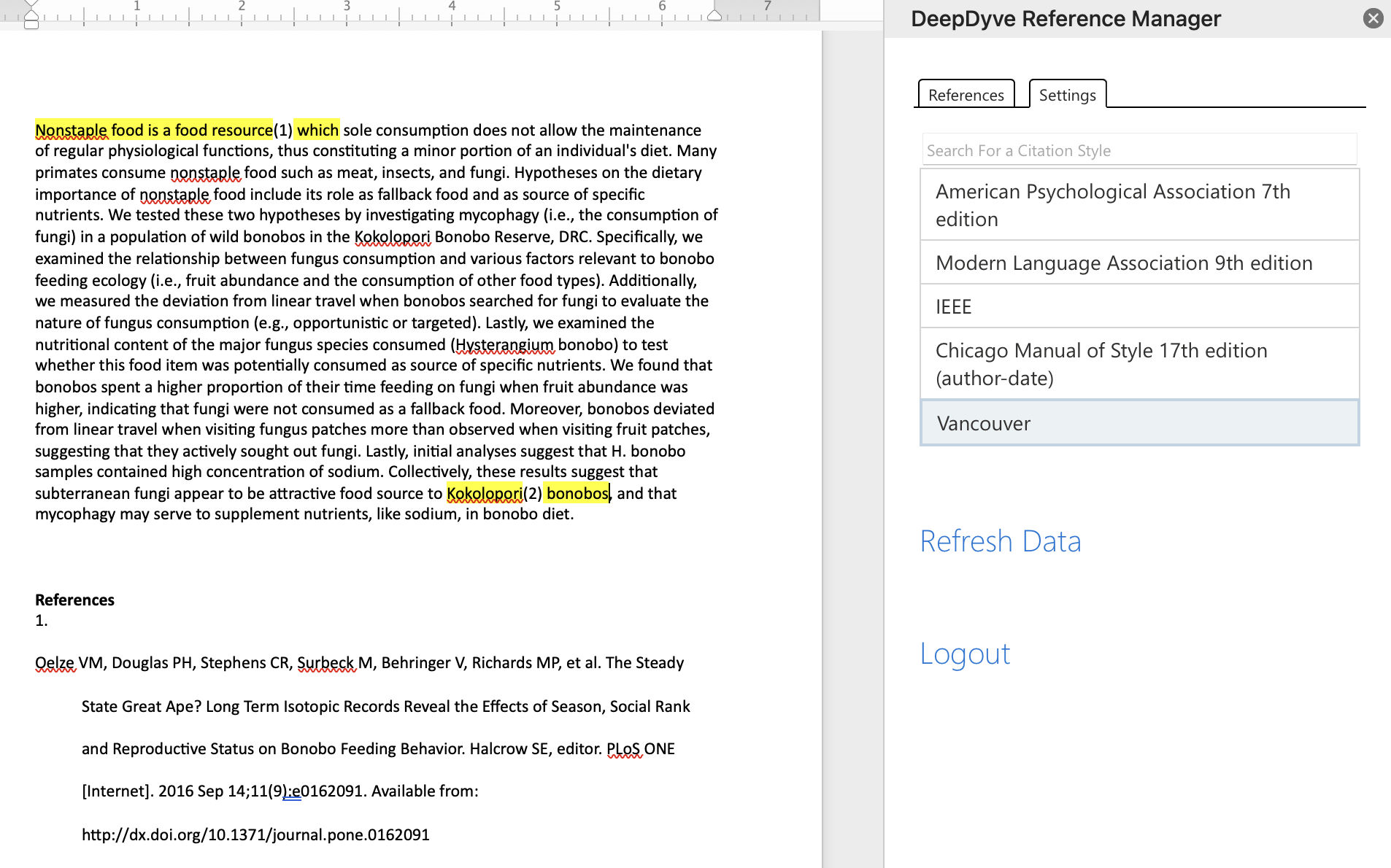This screenshot has width=1391, height=868.
Task: Click 'Surbeck' in the reference entry
Action: [x=325, y=663]
